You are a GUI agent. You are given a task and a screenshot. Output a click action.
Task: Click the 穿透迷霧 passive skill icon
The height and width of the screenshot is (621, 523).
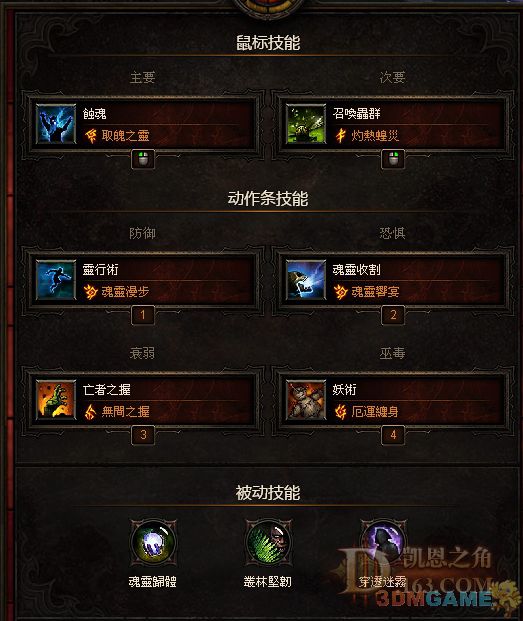coord(383,543)
